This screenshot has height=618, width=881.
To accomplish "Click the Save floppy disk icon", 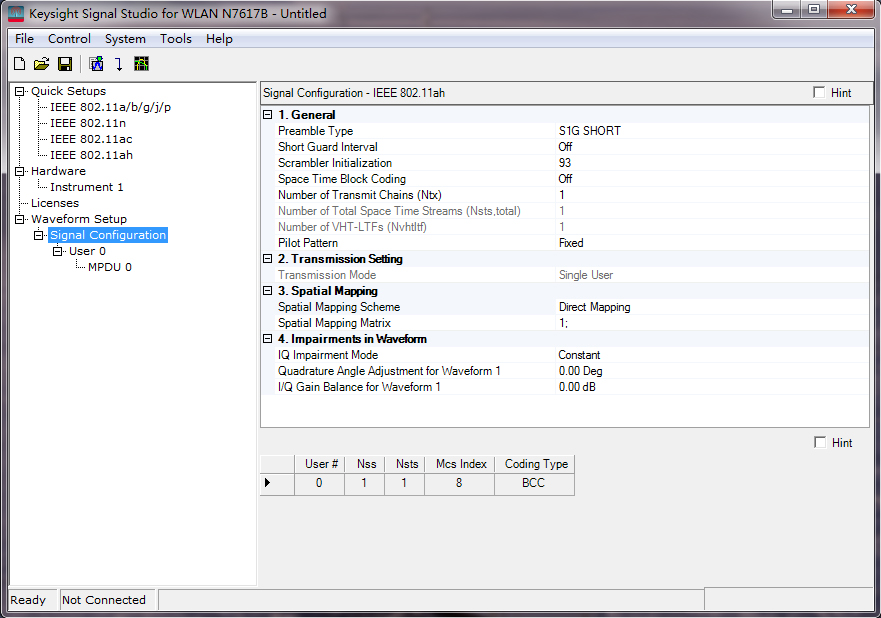I will pyautogui.click(x=64, y=64).
